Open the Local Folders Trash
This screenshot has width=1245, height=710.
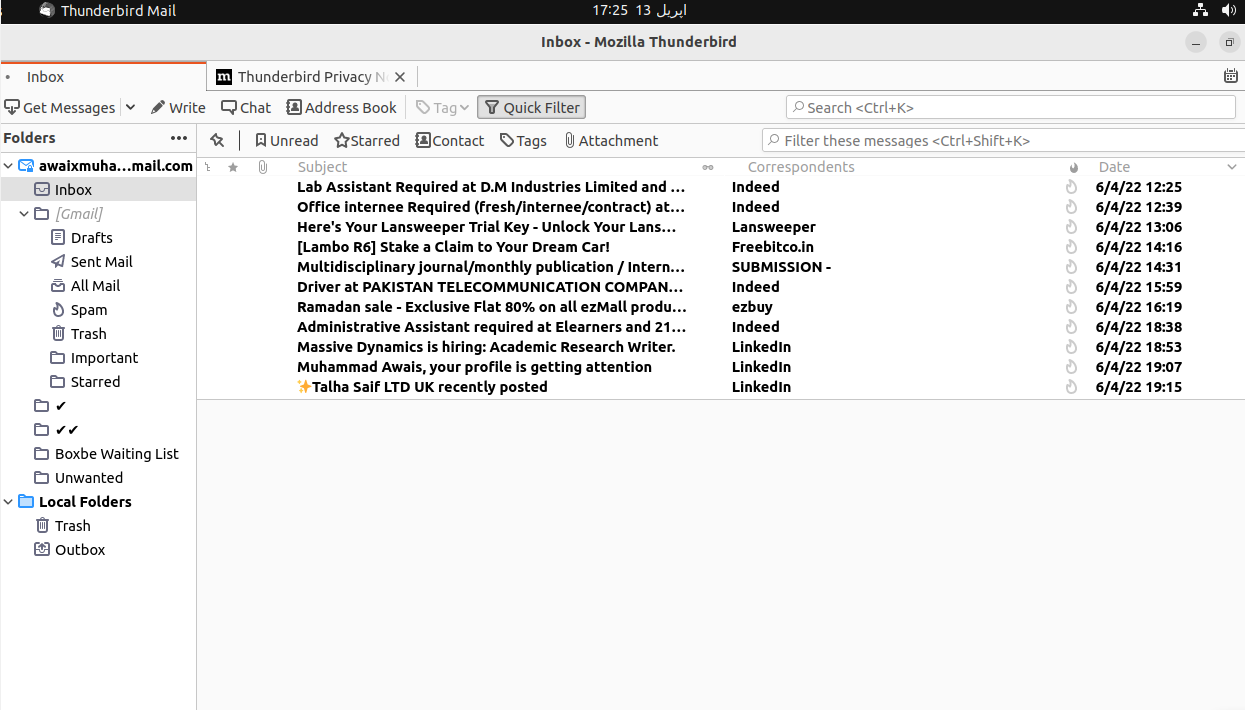(x=72, y=526)
